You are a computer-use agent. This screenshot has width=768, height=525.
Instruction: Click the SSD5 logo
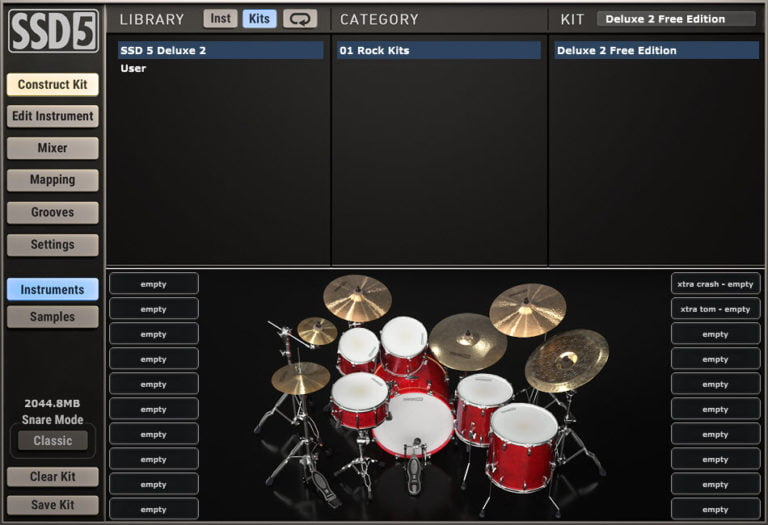(53, 31)
